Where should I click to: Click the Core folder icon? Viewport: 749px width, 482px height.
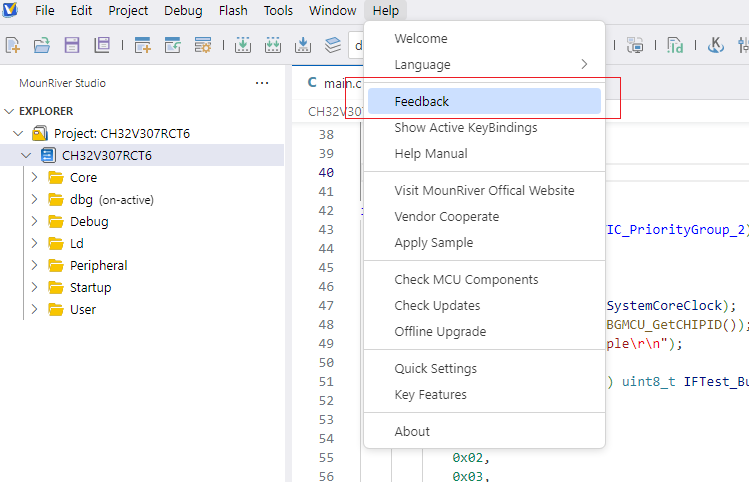[x=56, y=178]
